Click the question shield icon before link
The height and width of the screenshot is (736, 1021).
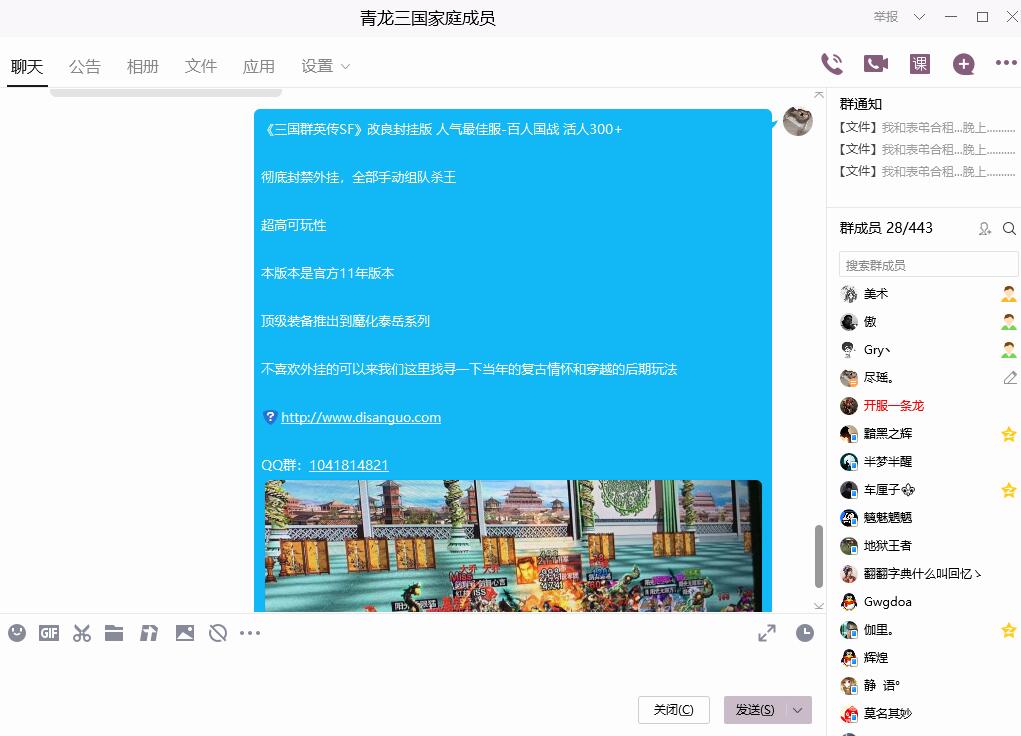click(270, 417)
